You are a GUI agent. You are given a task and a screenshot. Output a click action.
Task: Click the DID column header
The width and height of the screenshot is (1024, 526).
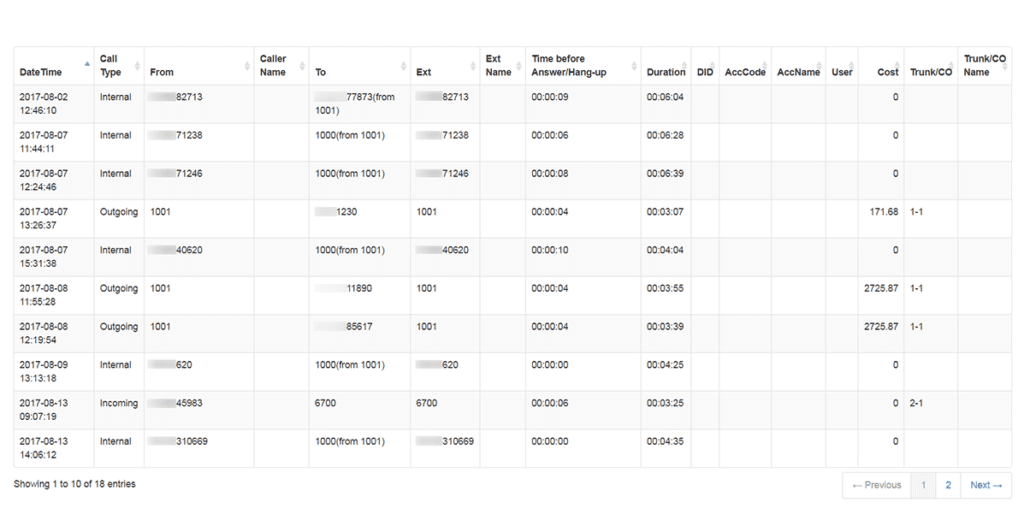tap(704, 72)
